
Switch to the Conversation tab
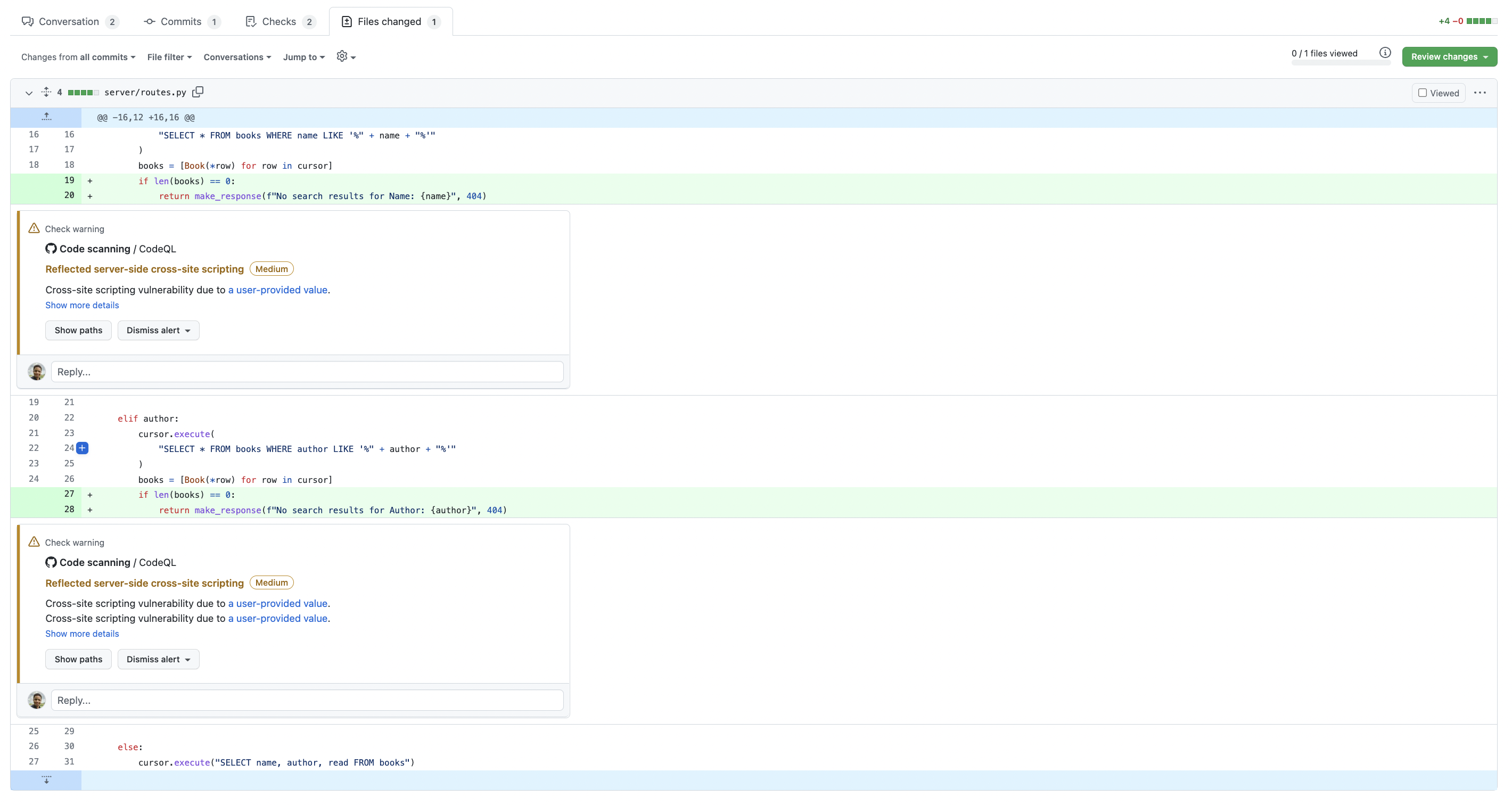pyautogui.click(x=69, y=22)
